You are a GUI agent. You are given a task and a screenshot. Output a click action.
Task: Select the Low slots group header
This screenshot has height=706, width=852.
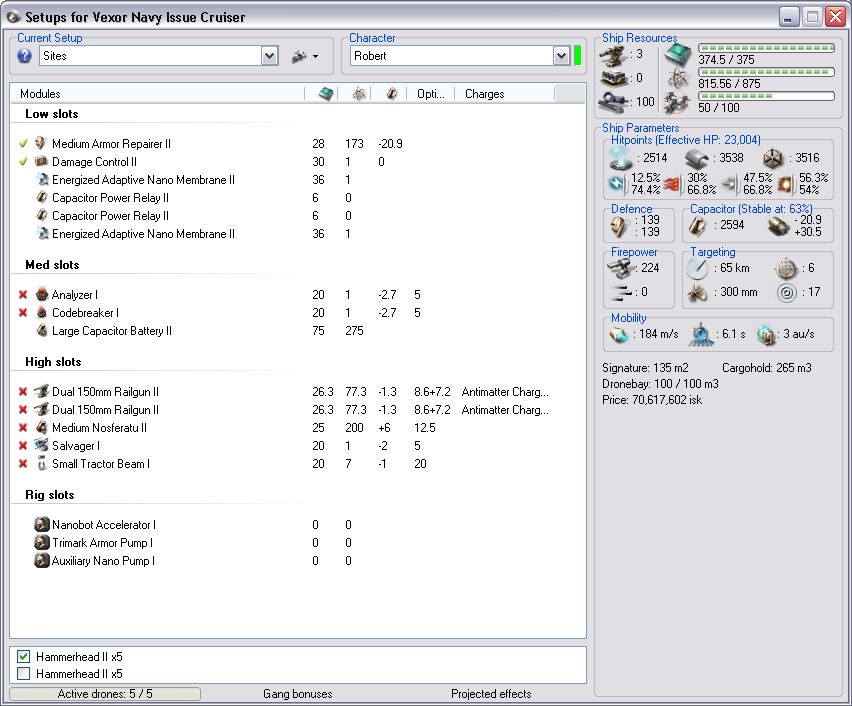tap(52, 114)
